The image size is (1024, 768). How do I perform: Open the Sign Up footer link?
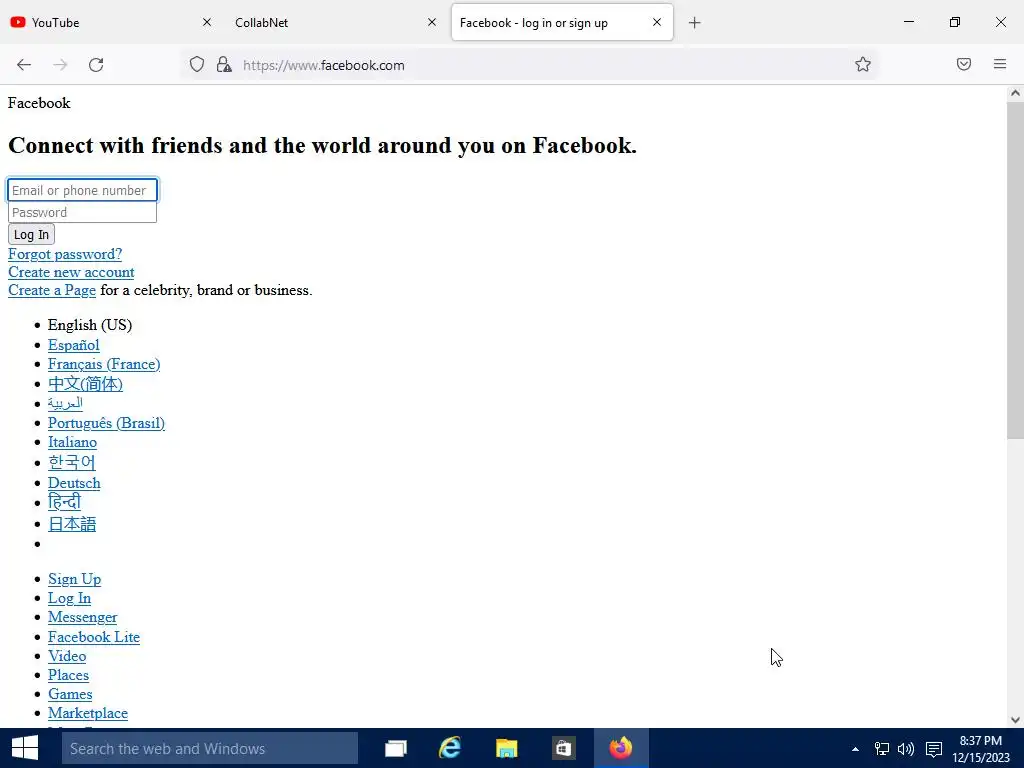point(74,579)
